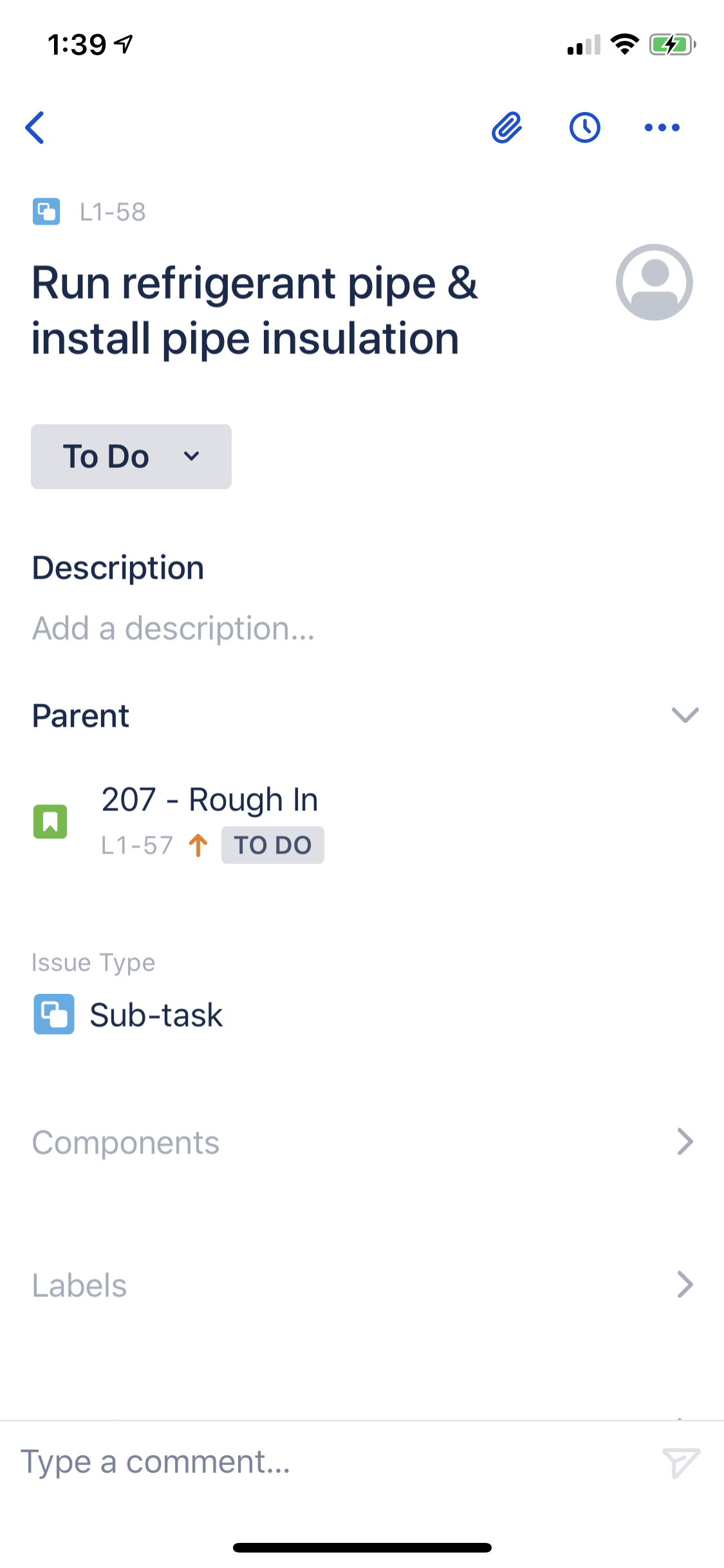Tap the sub-task icon beside L1-58
The height and width of the screenshot is (1568, 724).
(x=46, y=212)
